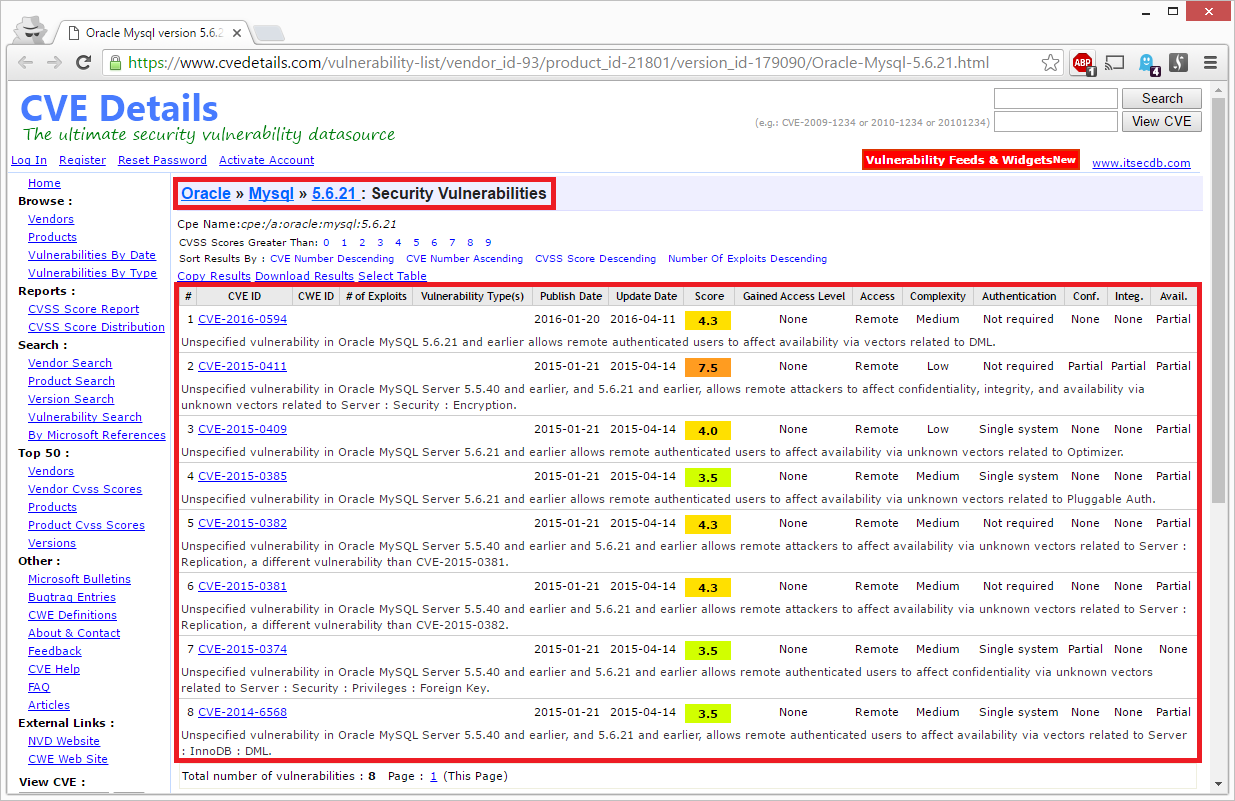
Task: Open By Microsoft References link
Action: [97, 435]
